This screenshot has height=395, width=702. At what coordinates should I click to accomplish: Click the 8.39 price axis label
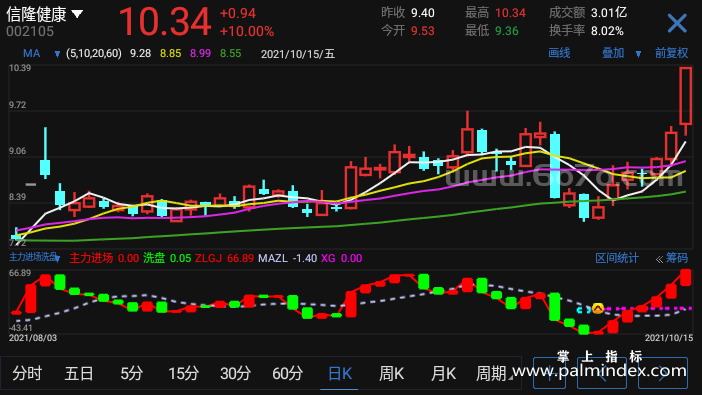(x=17, y=197)
